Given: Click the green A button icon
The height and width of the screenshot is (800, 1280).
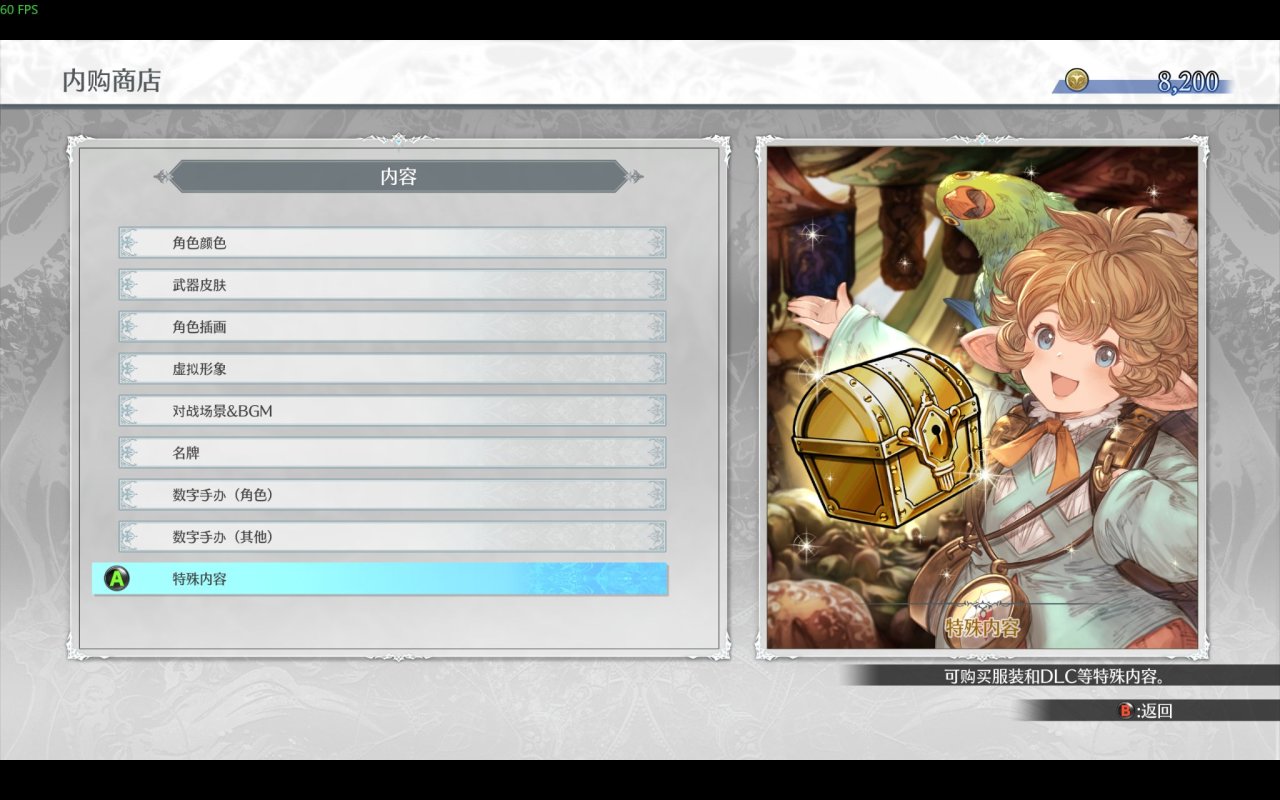Looking at the screenshot, I should click(x=117, y=578).
